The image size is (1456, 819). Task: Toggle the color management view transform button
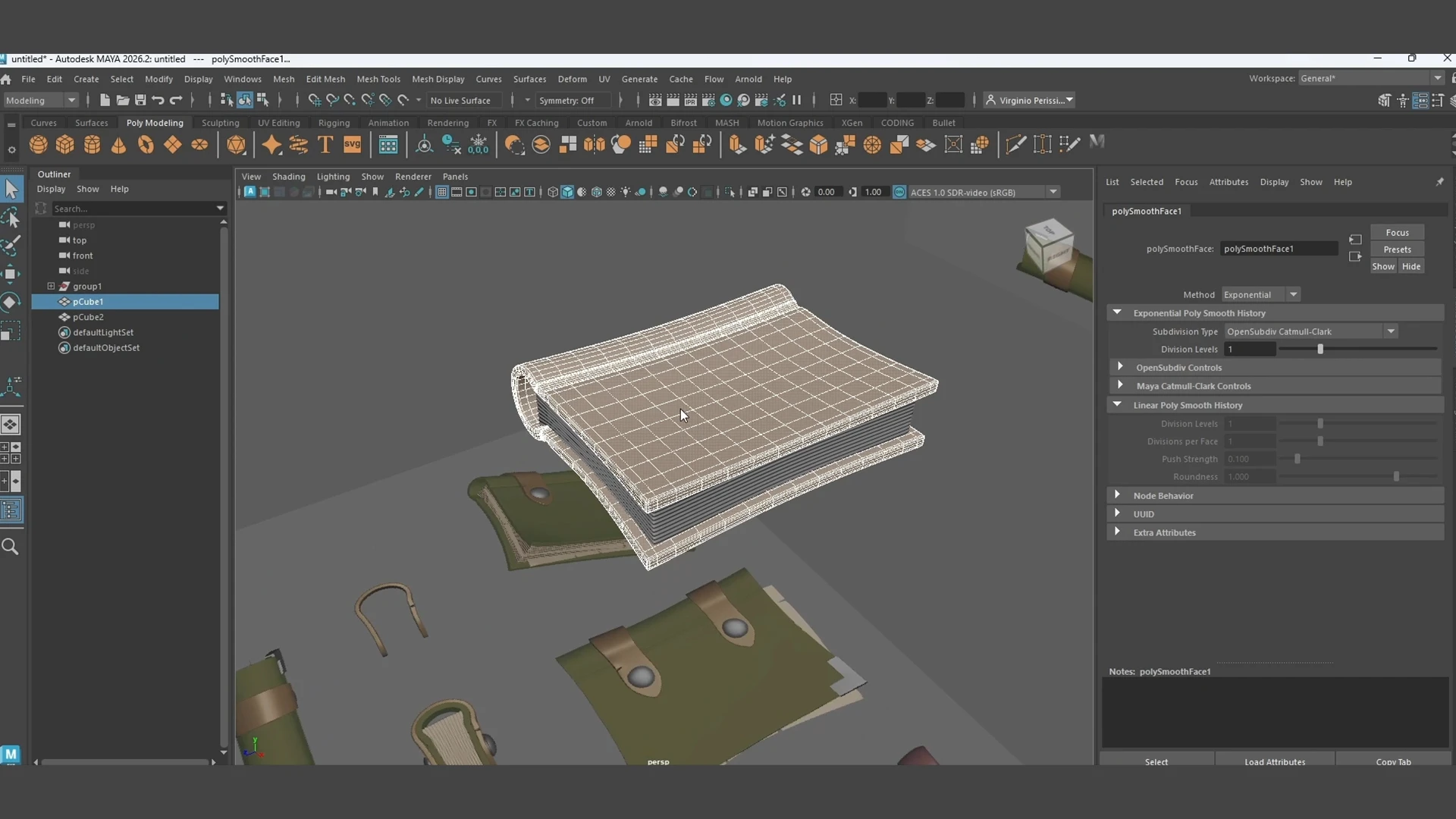click(x=899, y=192)
